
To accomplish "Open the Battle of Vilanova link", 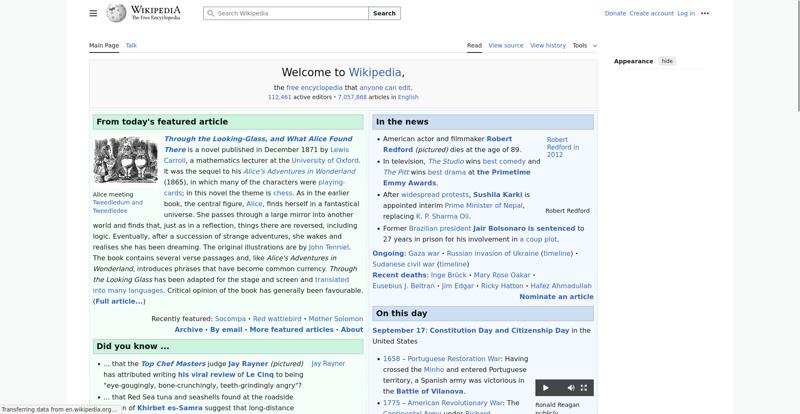I will (x=430, y=392).
